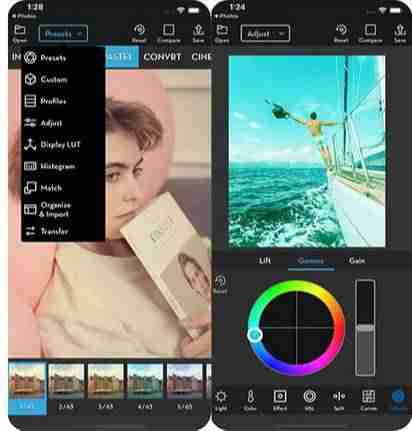
Task: Select Histogram in the dropdown menu
Action: pyautogui.click(x=50, y=166)
